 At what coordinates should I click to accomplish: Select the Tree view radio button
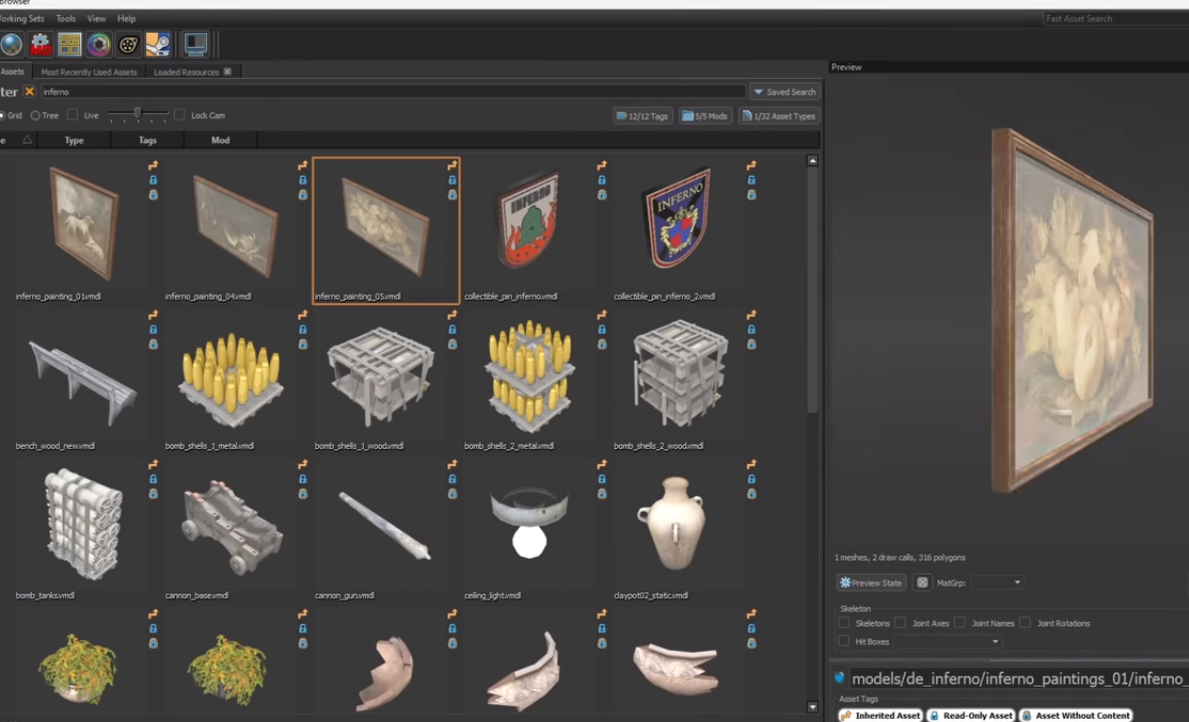(35, 116)
